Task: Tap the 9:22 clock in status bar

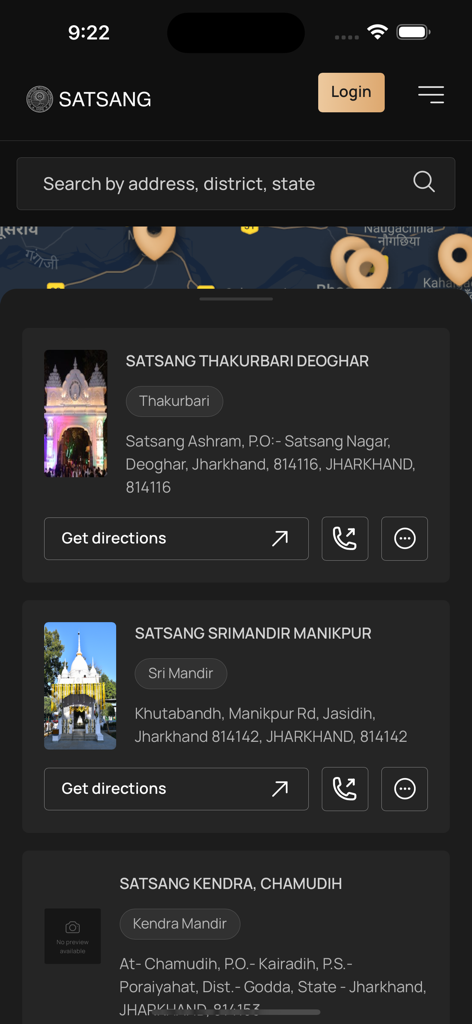Action: [89, 33]
